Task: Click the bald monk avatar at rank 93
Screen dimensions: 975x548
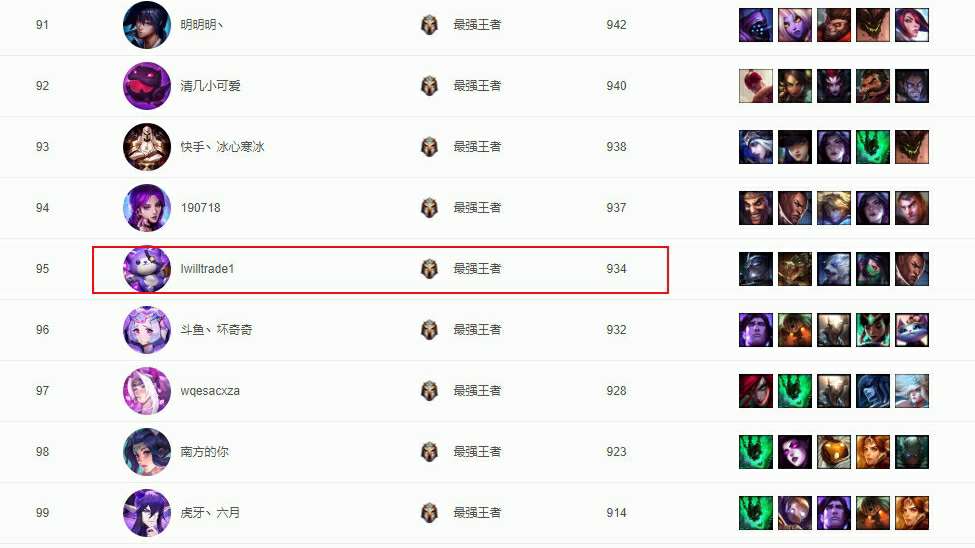Action: pos(147,147)
